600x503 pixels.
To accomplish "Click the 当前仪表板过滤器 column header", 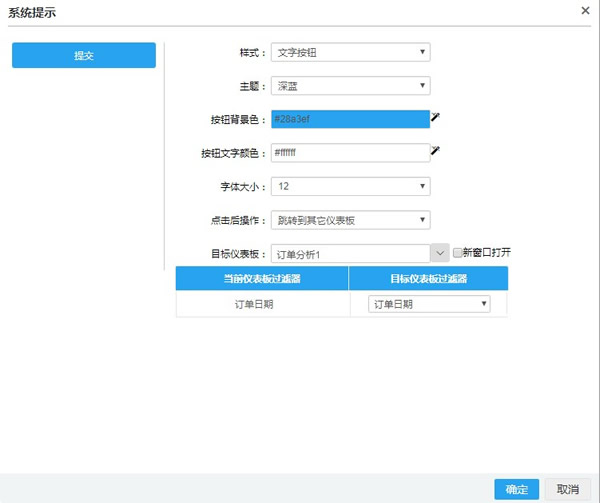I will pyautogui.click(x=262, y=278).
